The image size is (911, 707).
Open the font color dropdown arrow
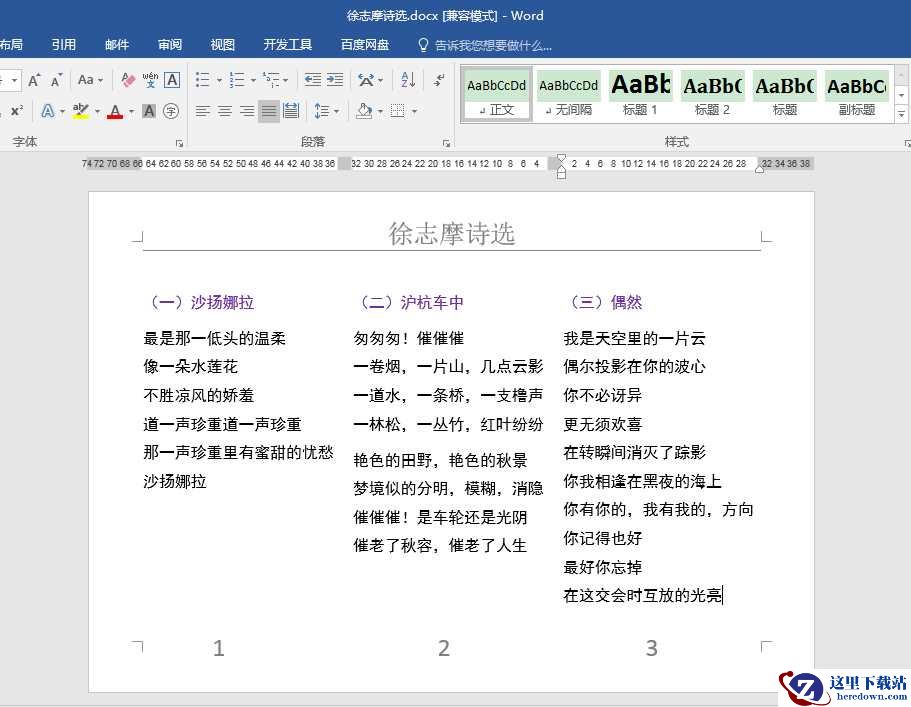tap(131, 111)
